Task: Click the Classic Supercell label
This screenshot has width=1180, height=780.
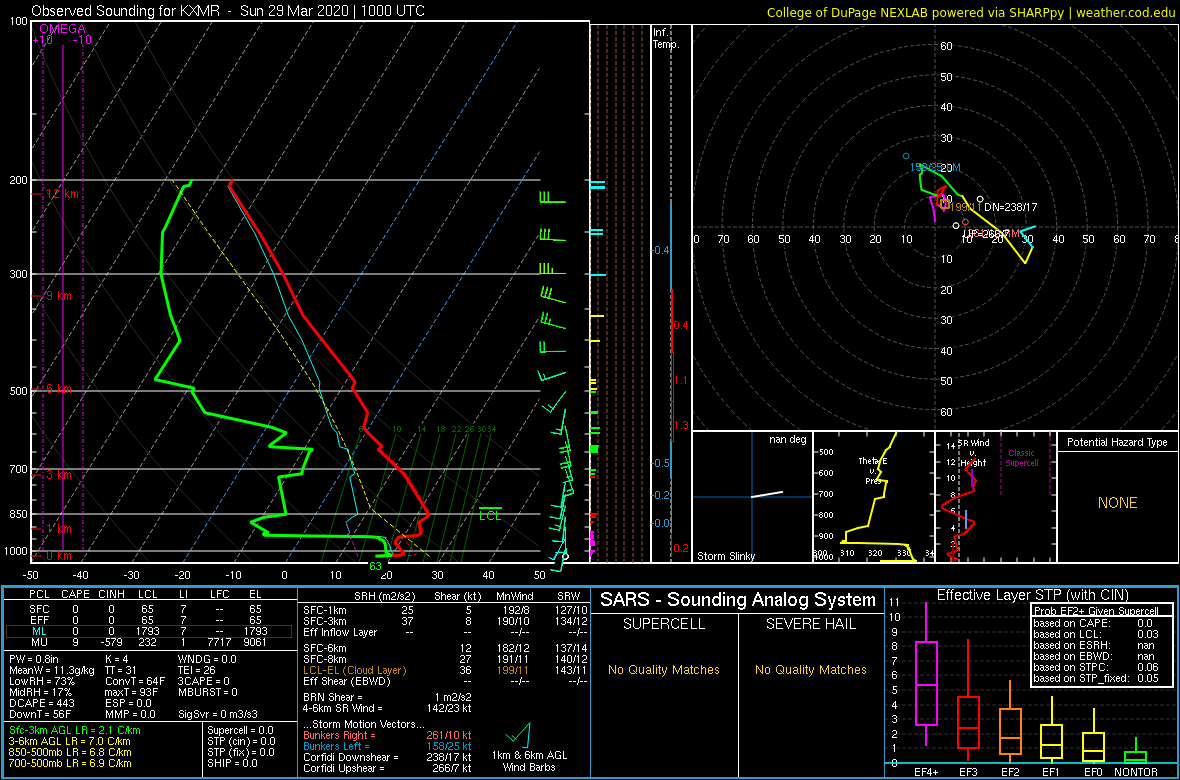Action: point(1021,458)
